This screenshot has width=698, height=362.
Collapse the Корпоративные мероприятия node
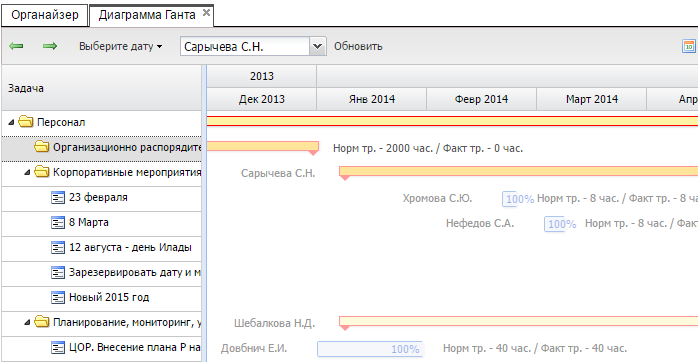[27, 172]
